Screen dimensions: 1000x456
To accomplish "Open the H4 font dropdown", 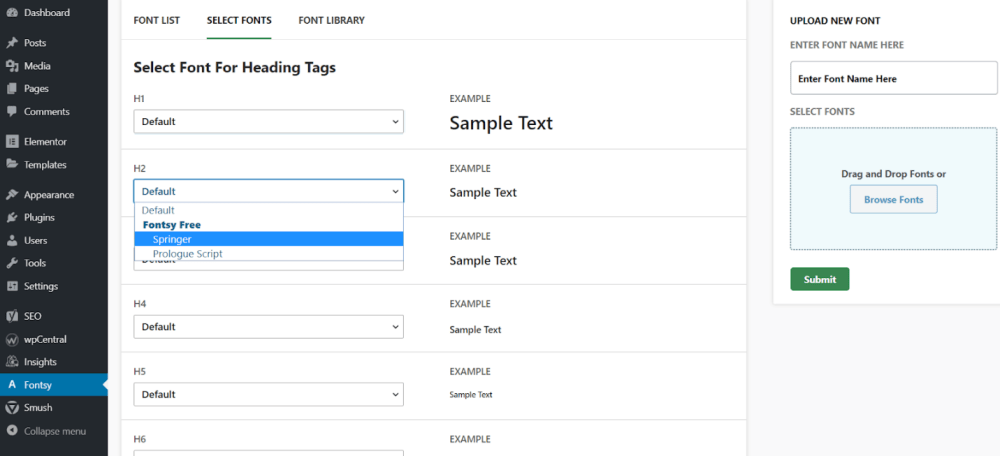I will (x=268, y=327).
